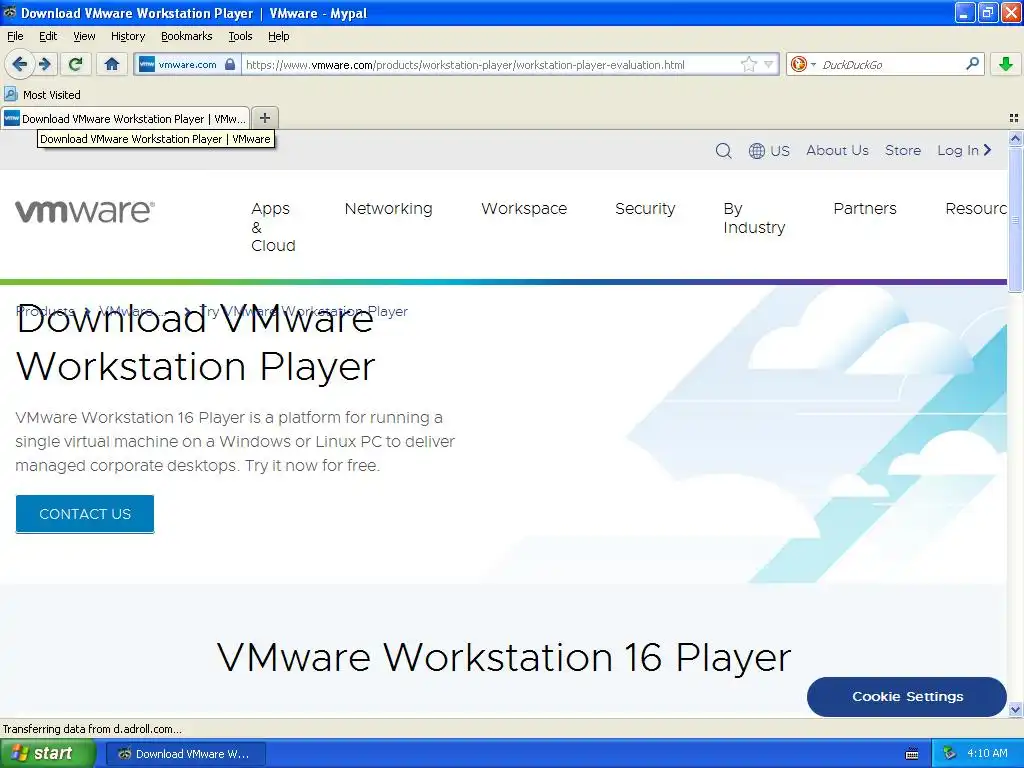Open the Workspace navigation menu
The height and width of the screenshot is (768, 1024).
(x=524, y=208)
